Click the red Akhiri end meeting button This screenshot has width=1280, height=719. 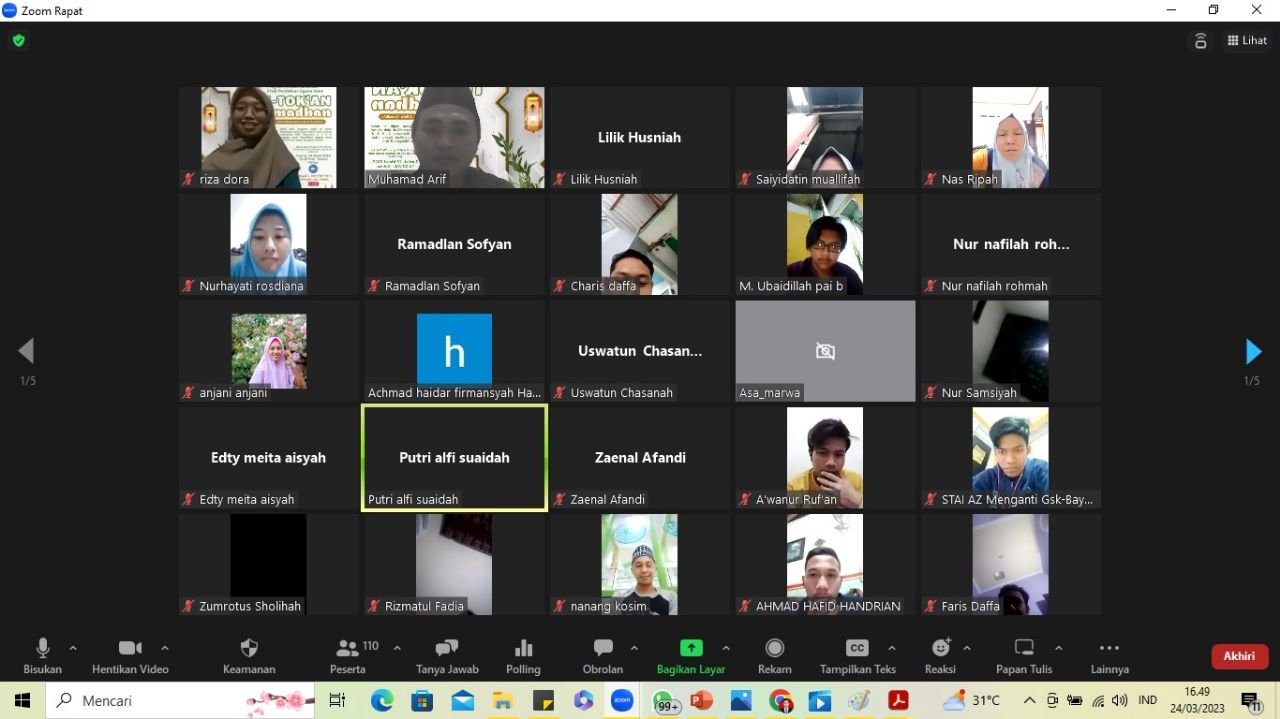coord(1239,656)
